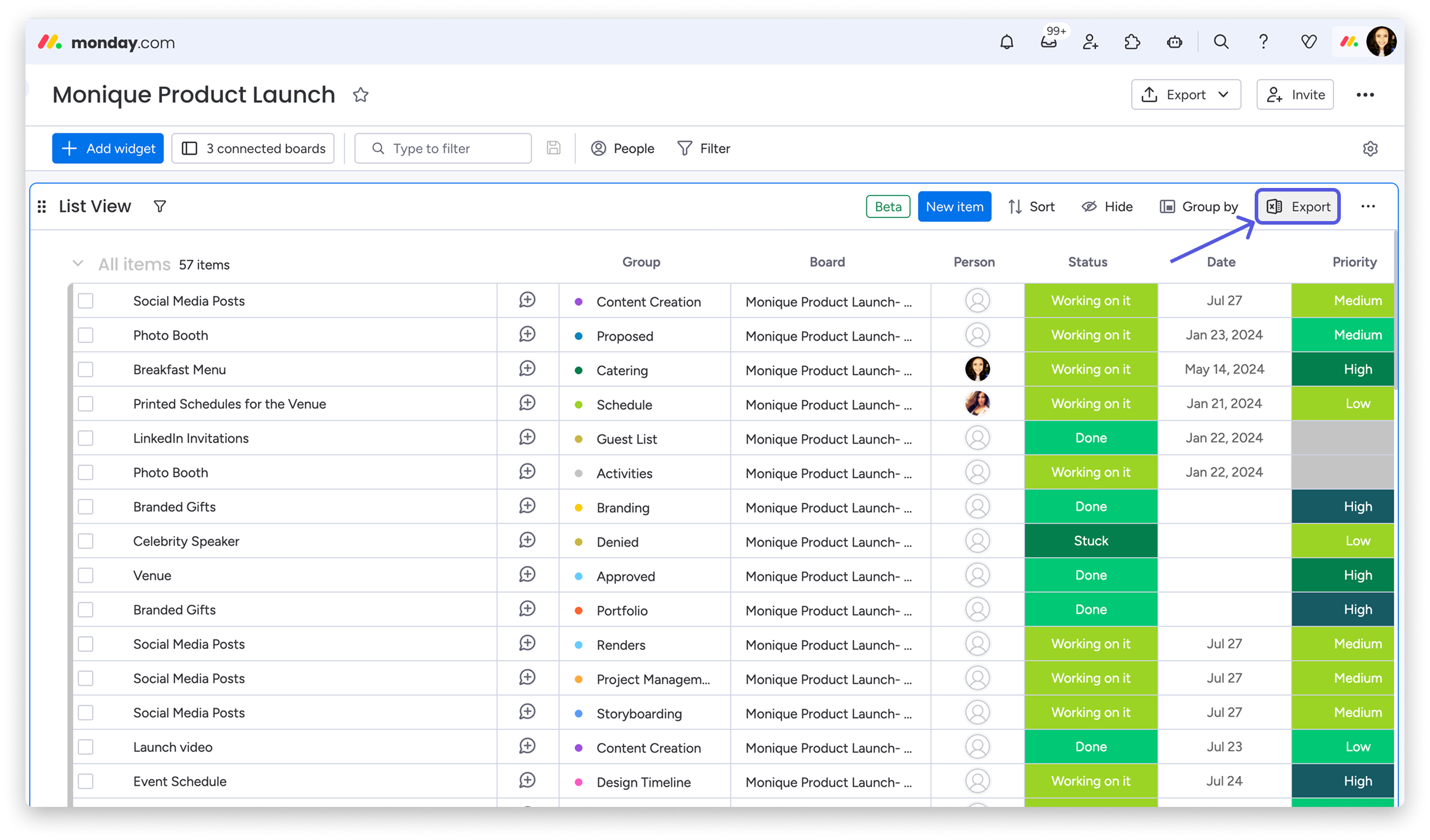Favorite the board with the star icon
Screen dimensions: 1430x840
360,95
